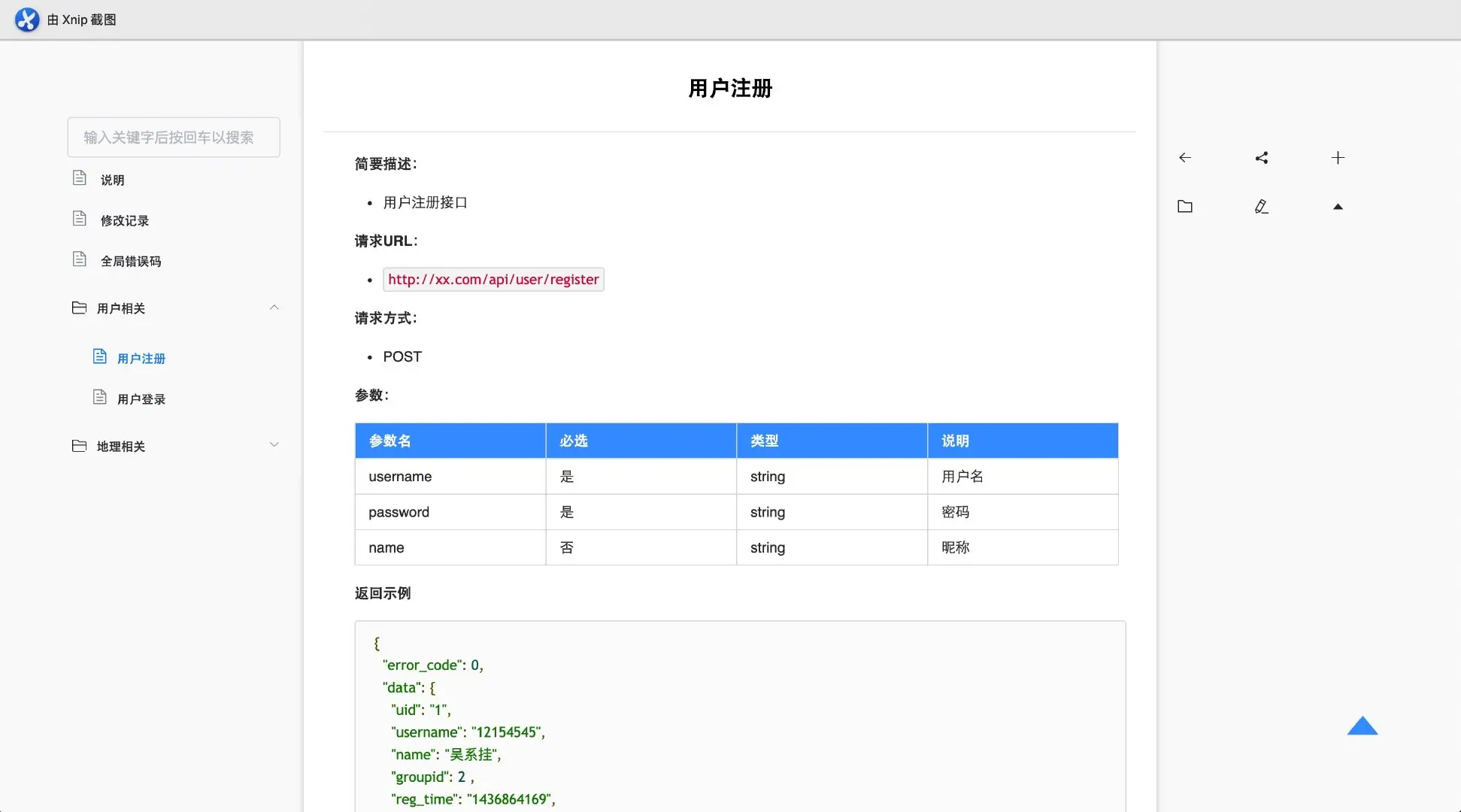The image size is (1461, 812).
Task: Open the 地理相关 folder item
Action: [120, 447]
